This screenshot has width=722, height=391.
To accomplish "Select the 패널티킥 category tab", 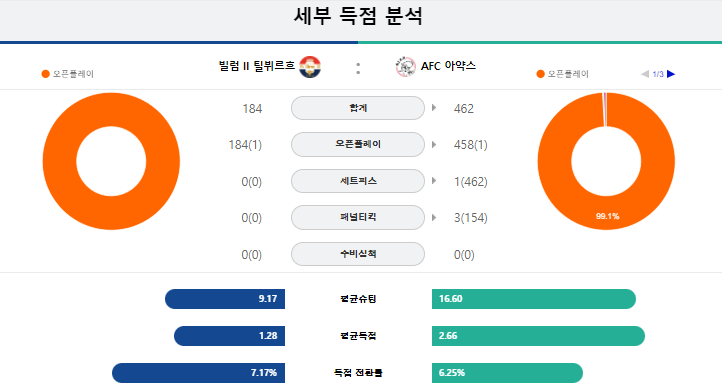I will 358,217.
